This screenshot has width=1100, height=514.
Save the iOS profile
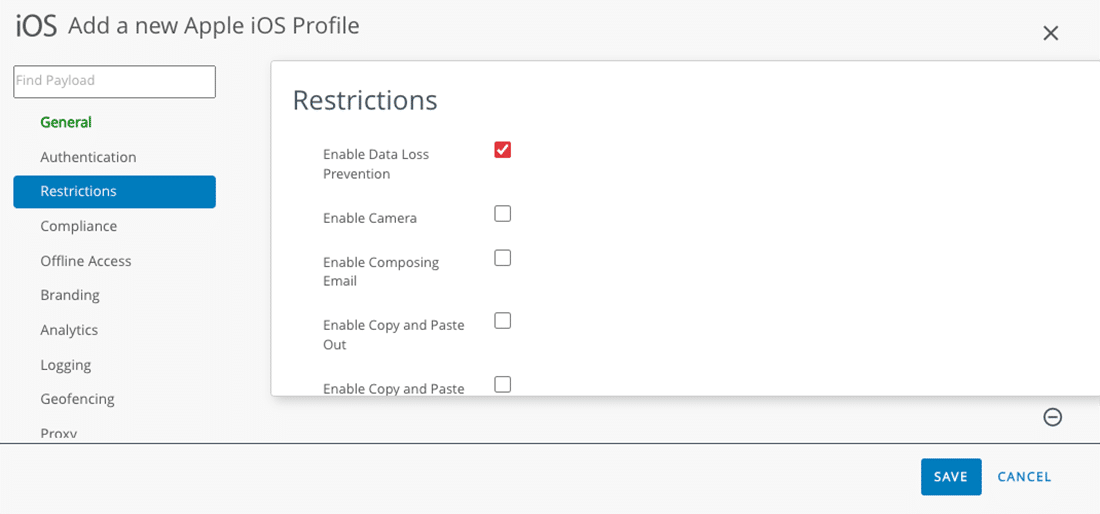(951, 477)
